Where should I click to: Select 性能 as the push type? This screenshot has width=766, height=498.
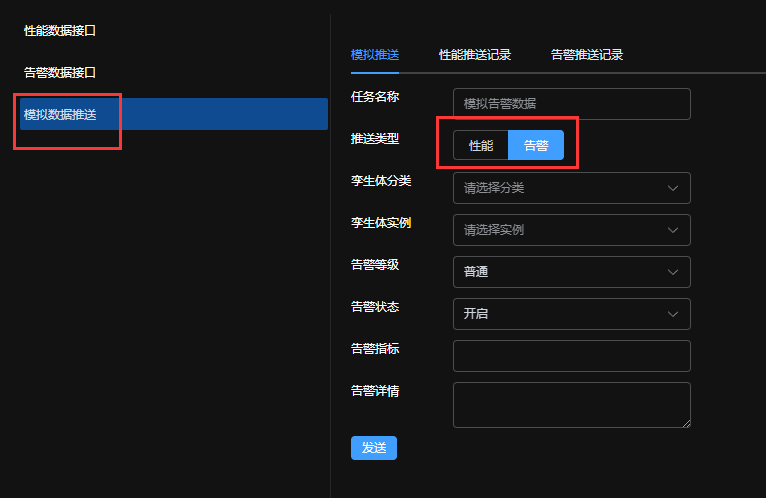point(481,145)
